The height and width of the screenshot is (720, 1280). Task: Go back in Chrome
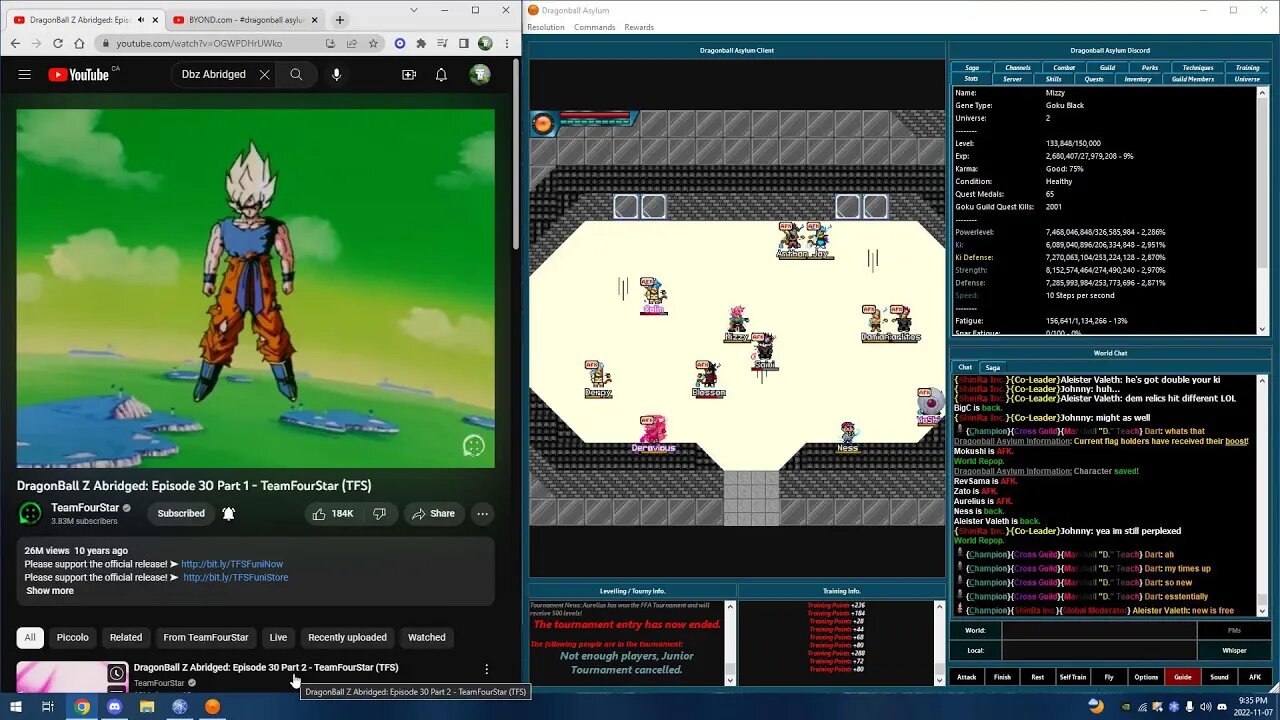coord(15,43)
